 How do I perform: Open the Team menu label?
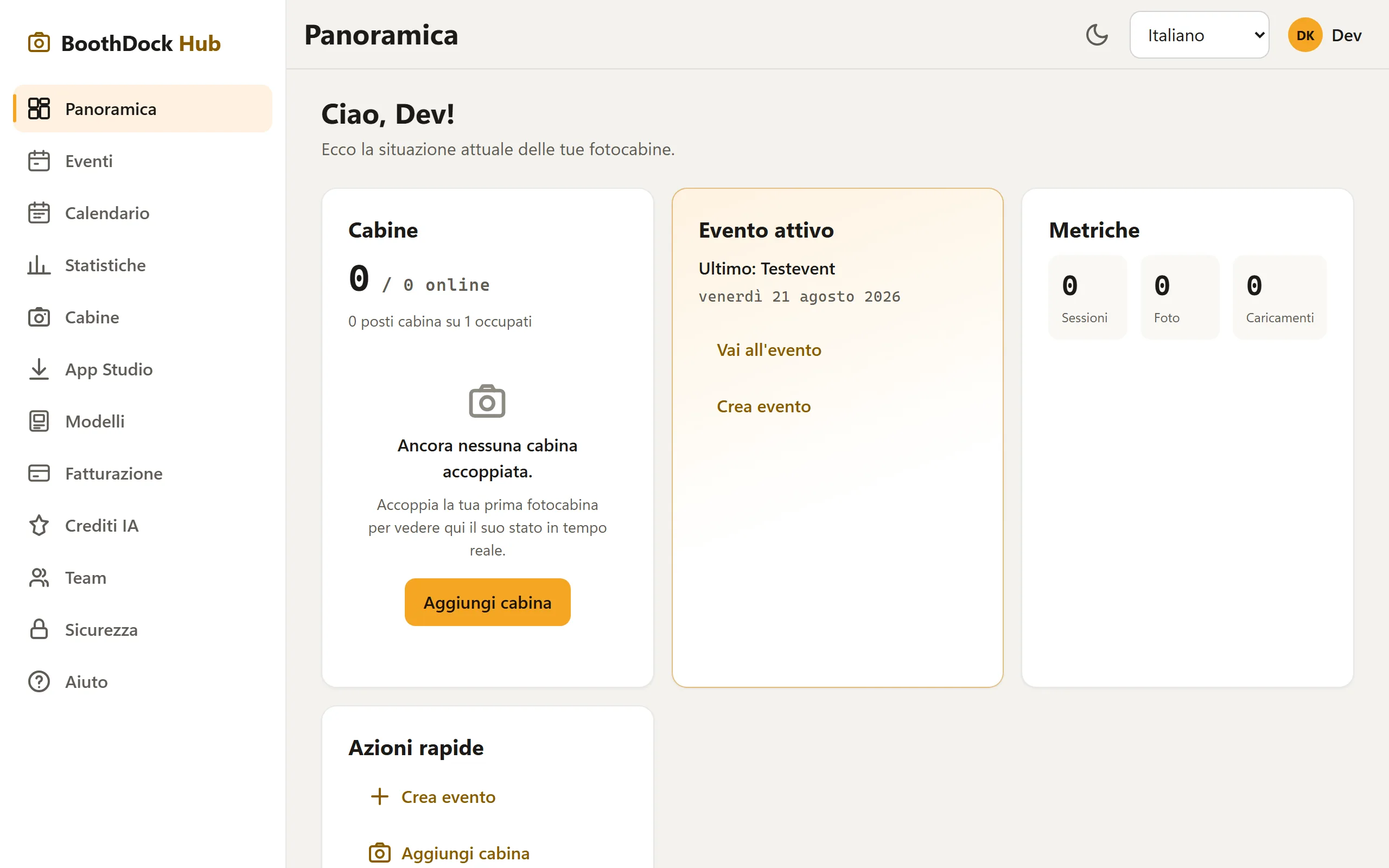86,578
